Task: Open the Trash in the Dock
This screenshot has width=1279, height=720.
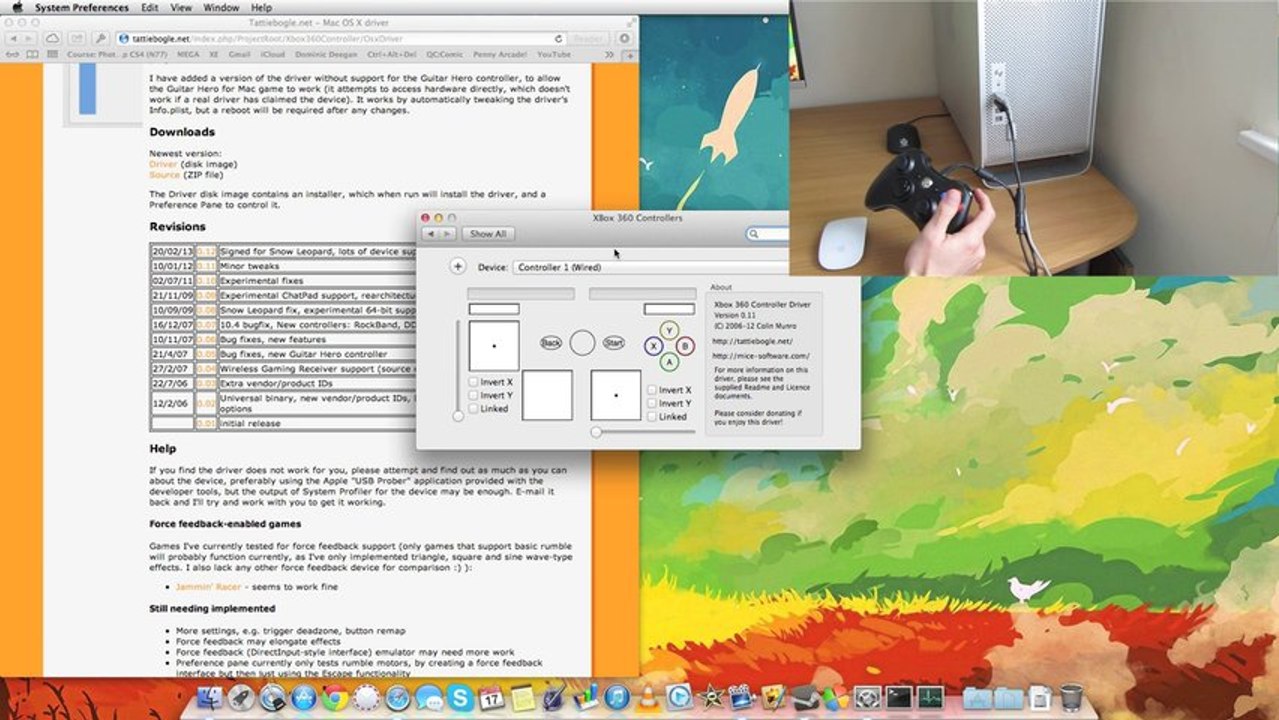Action: [1070, 697]
